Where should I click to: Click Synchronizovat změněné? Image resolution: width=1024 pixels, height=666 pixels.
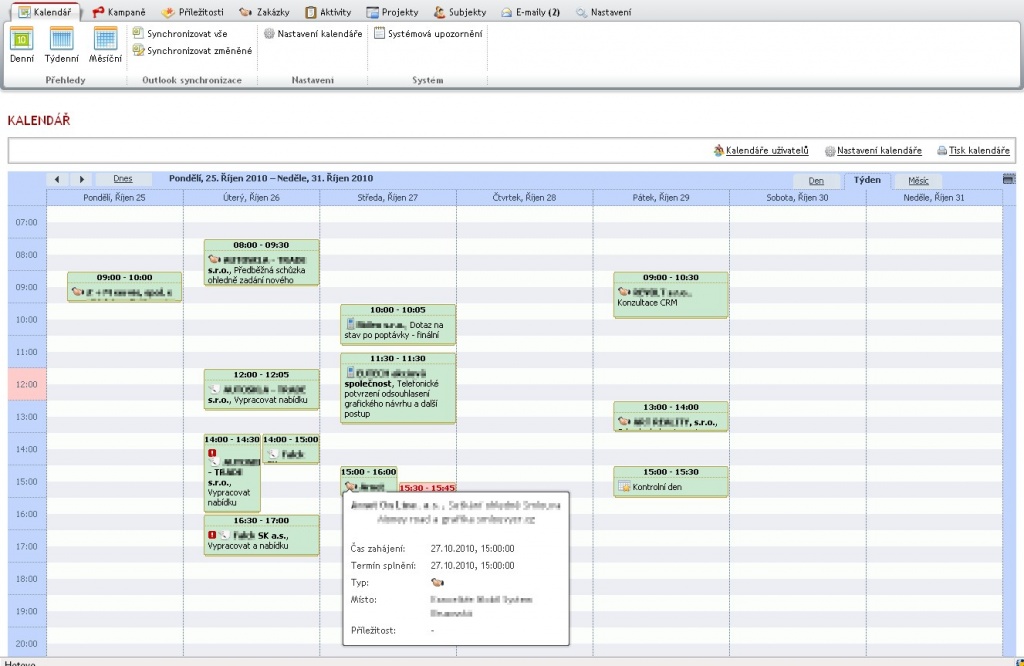tap(193, 50)
